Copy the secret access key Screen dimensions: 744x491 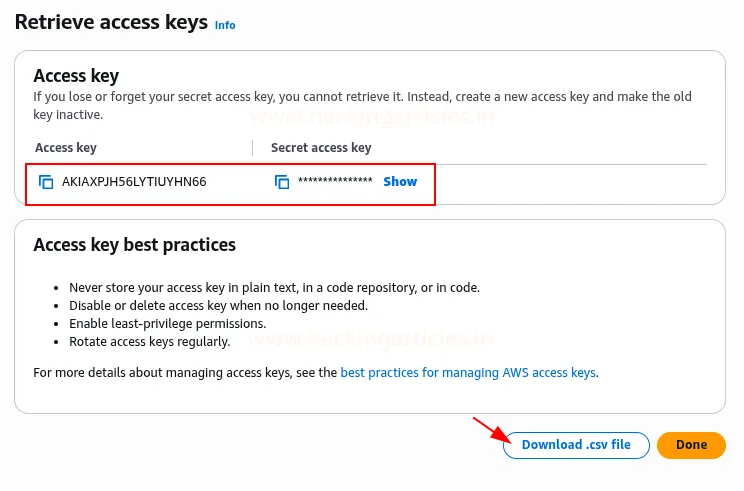282,182
